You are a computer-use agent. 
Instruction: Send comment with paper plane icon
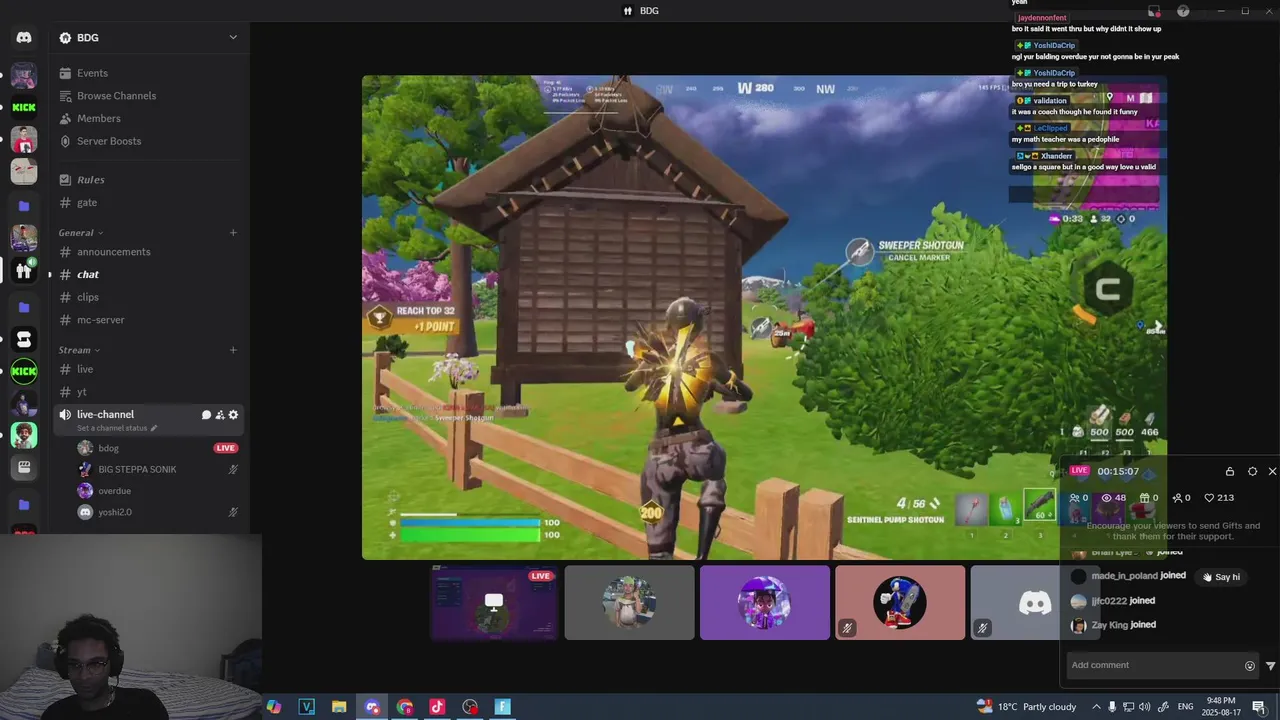point(1270,665)
